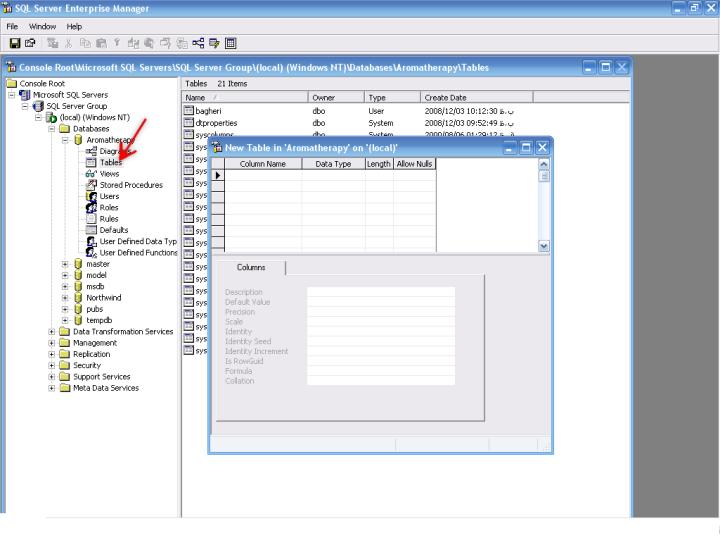Image resolution: width=720 pixels, height=540 pixels.
Task: Click the Aromatherapy database icon
Action: point(78,140)
